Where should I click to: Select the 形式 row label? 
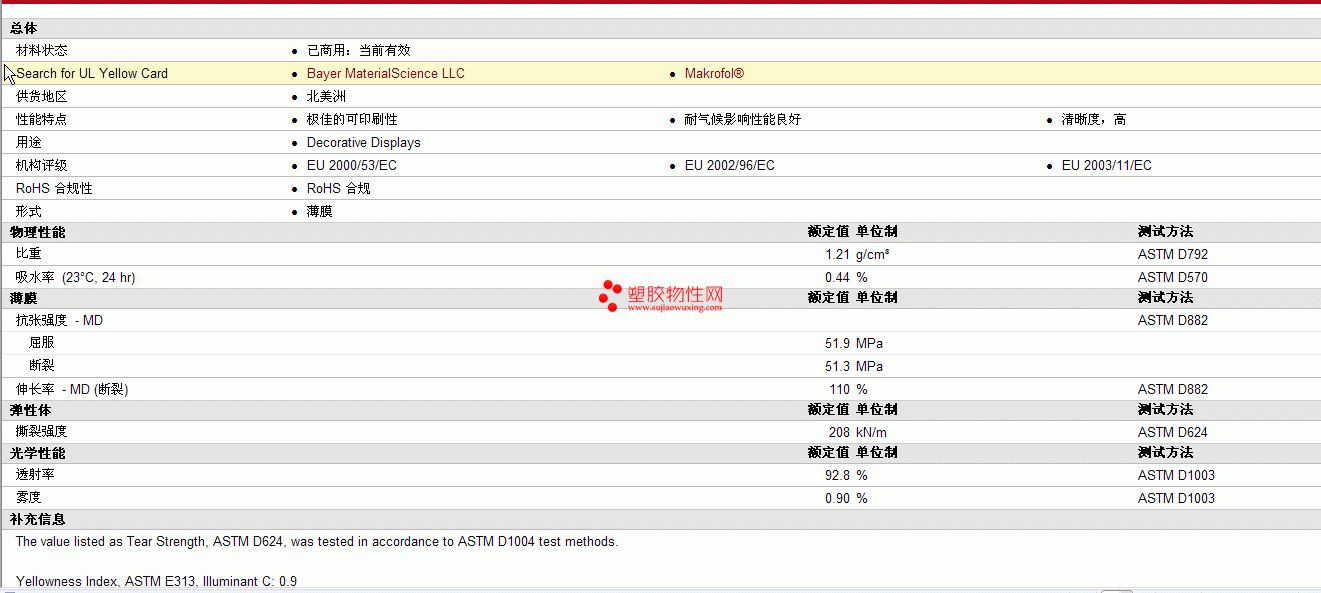(x=29, y=212)
